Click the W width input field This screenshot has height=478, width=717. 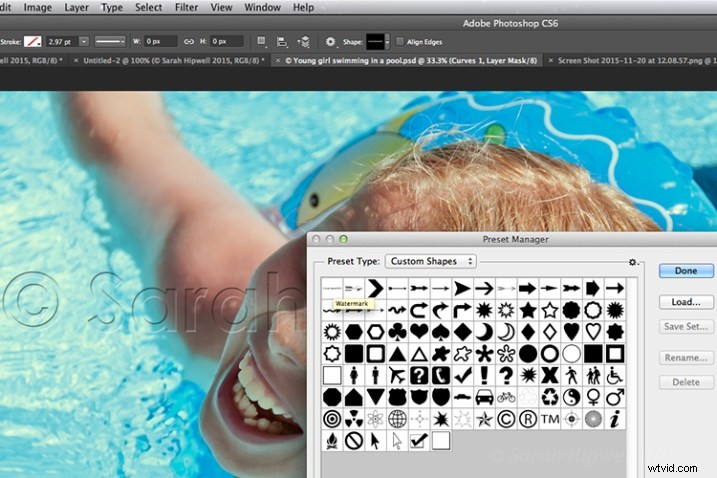[x=160, y=42]
